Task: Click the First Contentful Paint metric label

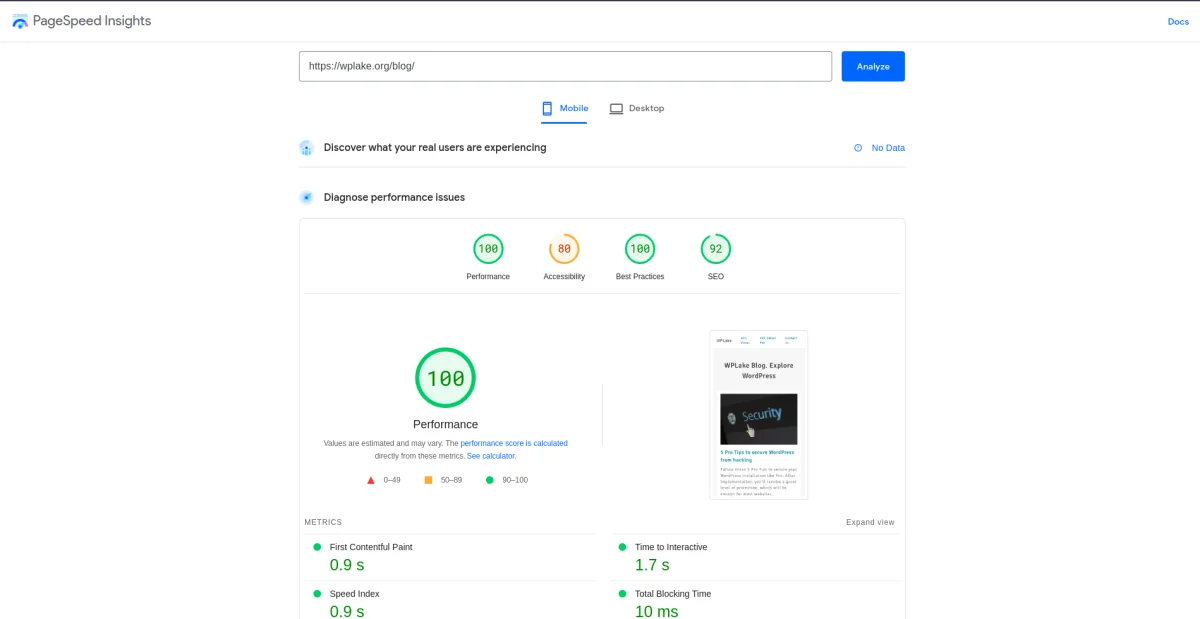Action: tap(371, 547)
